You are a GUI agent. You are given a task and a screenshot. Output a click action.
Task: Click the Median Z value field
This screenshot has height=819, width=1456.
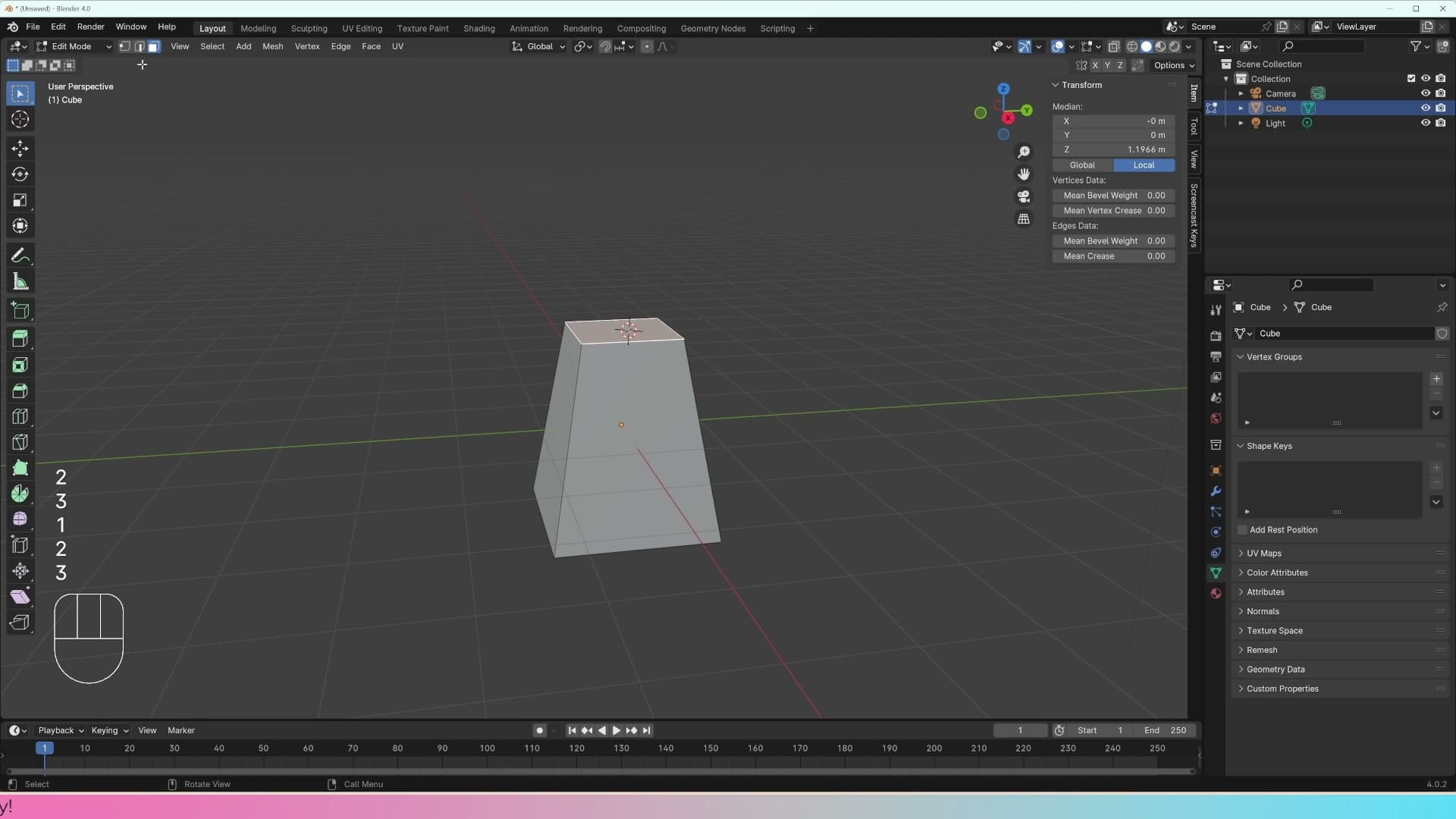[1113, 149]
